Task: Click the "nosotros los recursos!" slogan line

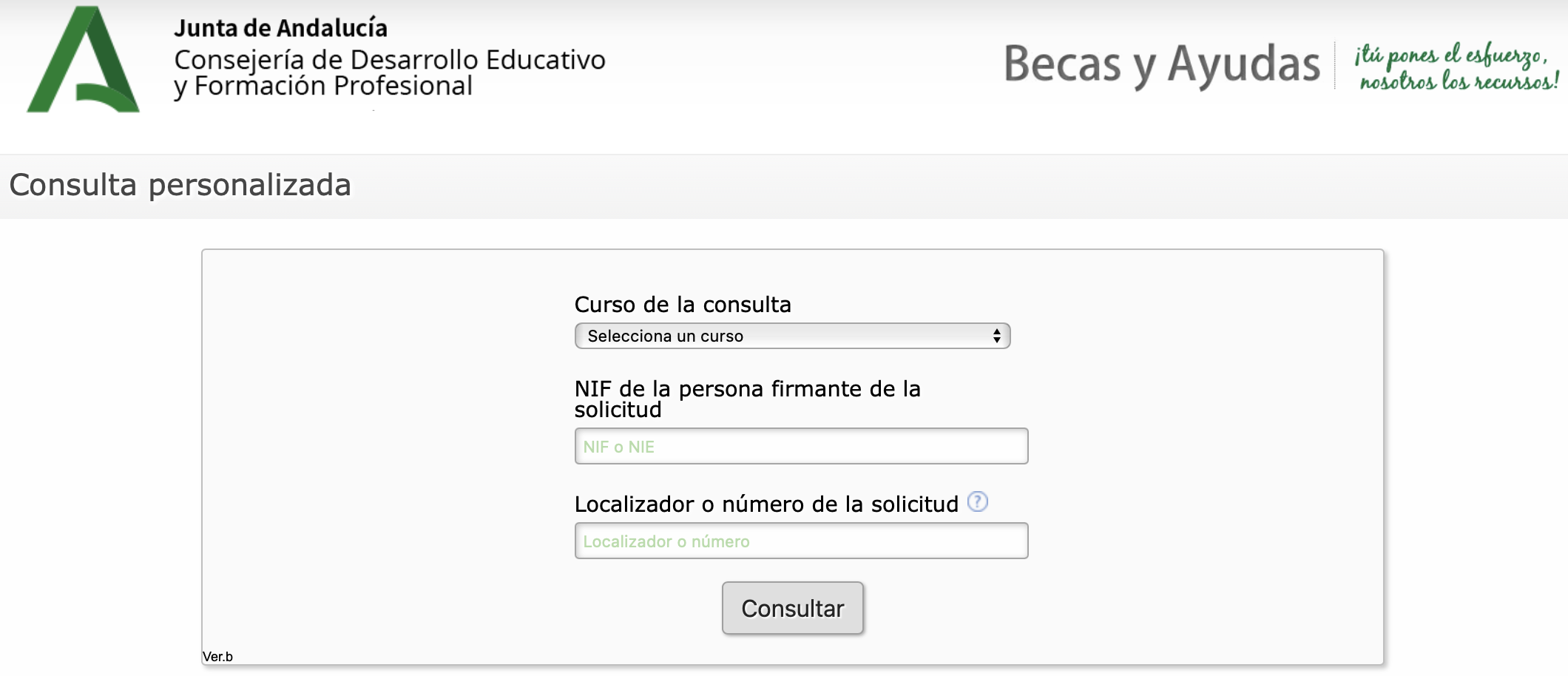Action: [x=1459, y=81]
